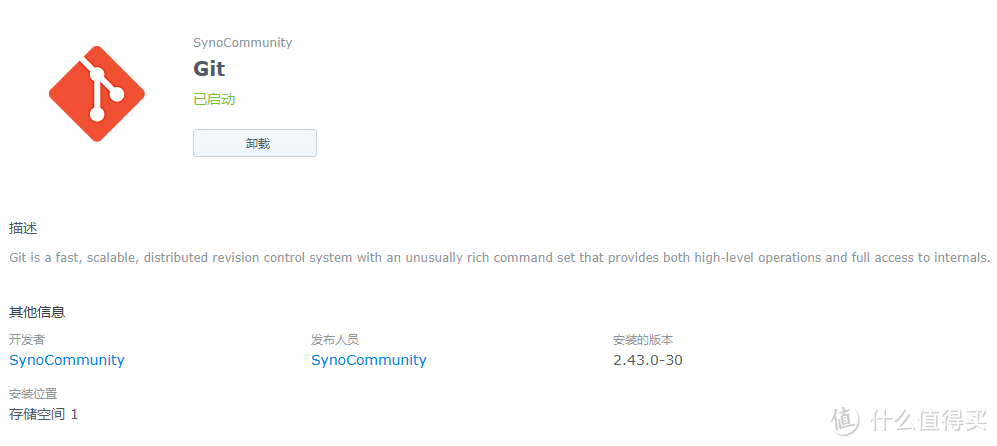
Task: Click the green 已启动 status text
Action: [x=214, y=100]
